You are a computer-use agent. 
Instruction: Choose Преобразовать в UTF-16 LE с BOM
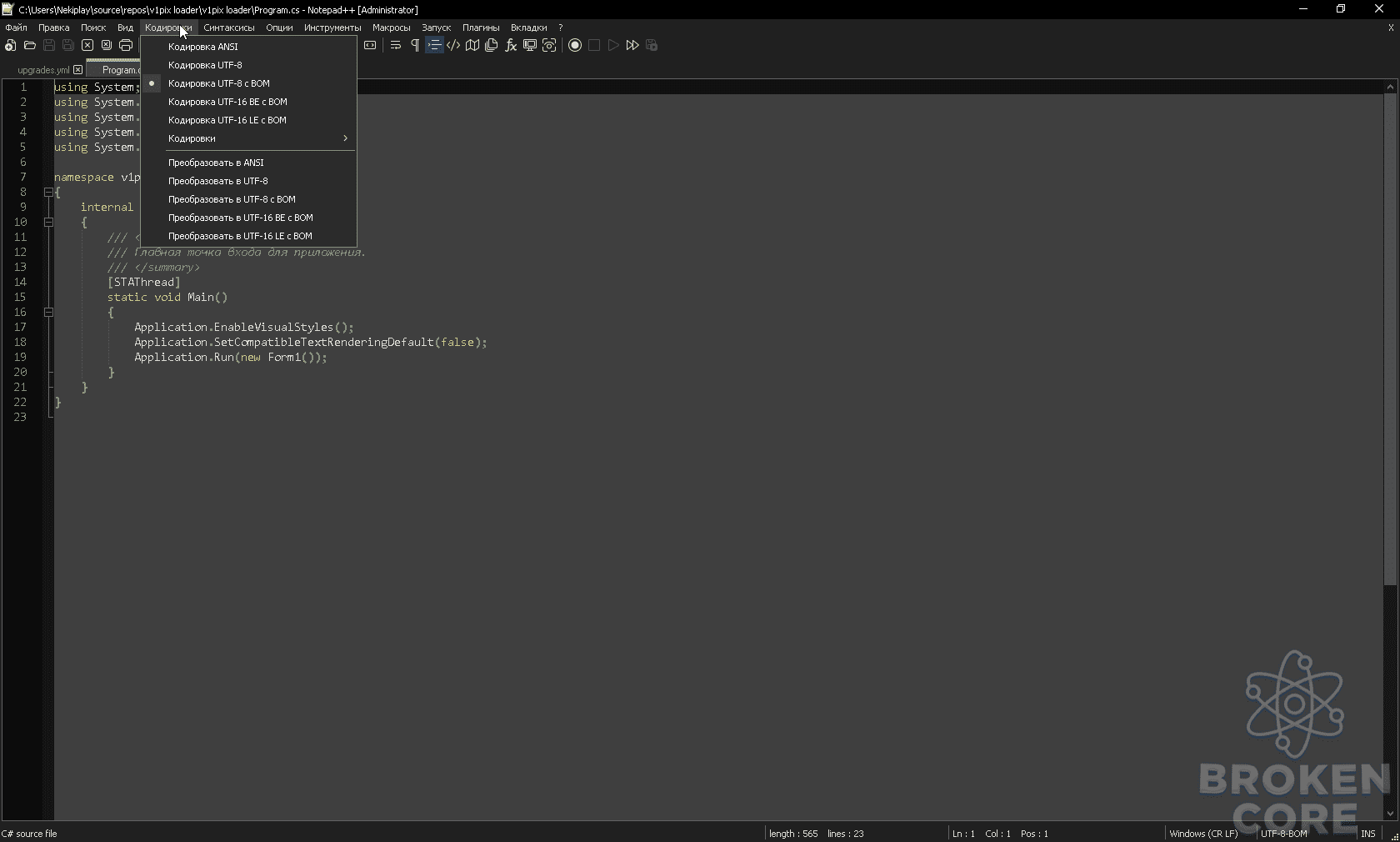tap(249, 236)
